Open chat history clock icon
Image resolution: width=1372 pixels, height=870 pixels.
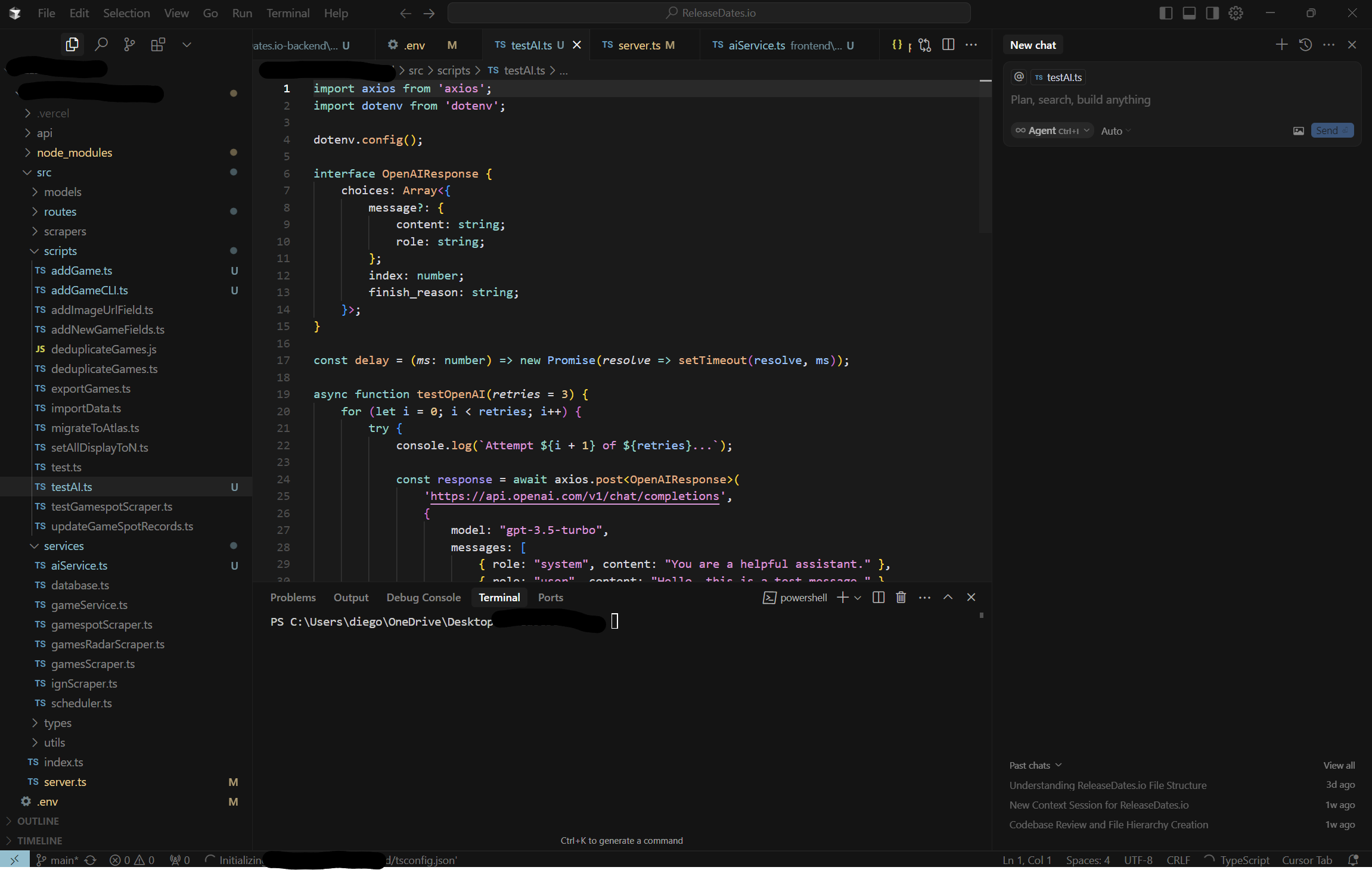pyautogui.click(x=1305, y=45)
